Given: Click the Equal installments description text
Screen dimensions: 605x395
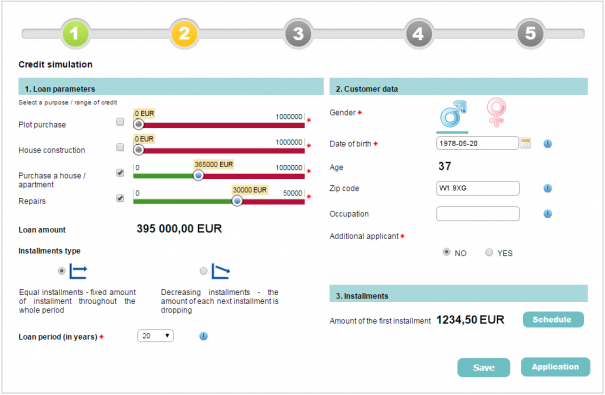Looking at the screenshot, I should tap(77, 301).
